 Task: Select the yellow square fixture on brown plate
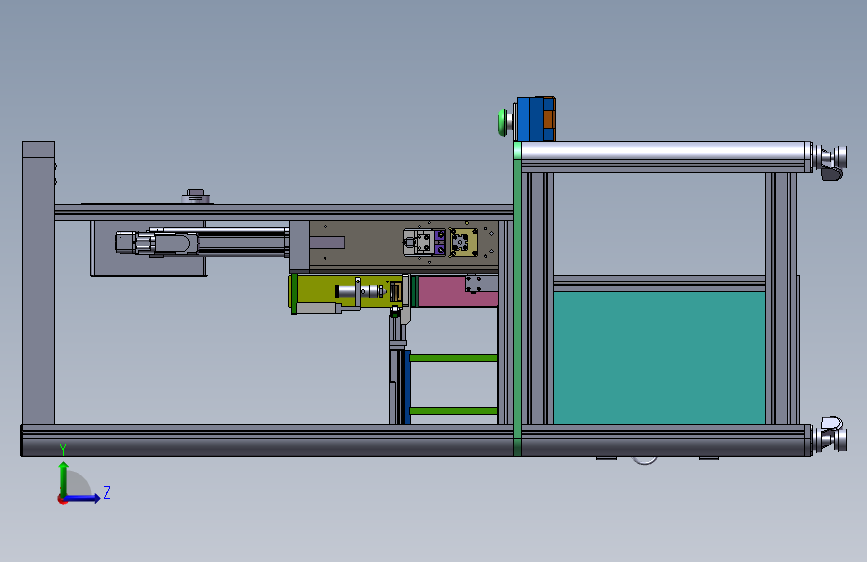[x=463, y=242]
